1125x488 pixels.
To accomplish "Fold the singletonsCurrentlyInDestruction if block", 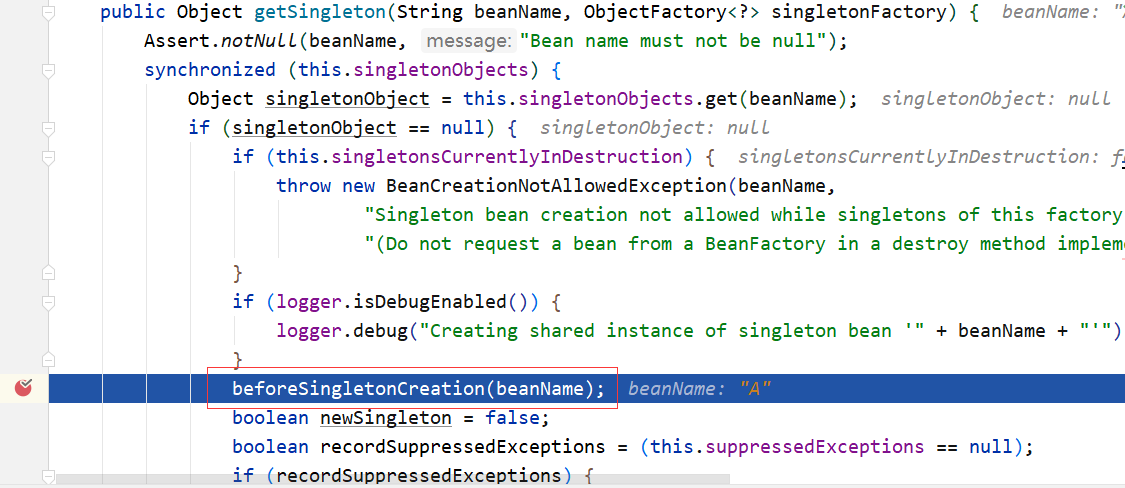I will point(48,157).
